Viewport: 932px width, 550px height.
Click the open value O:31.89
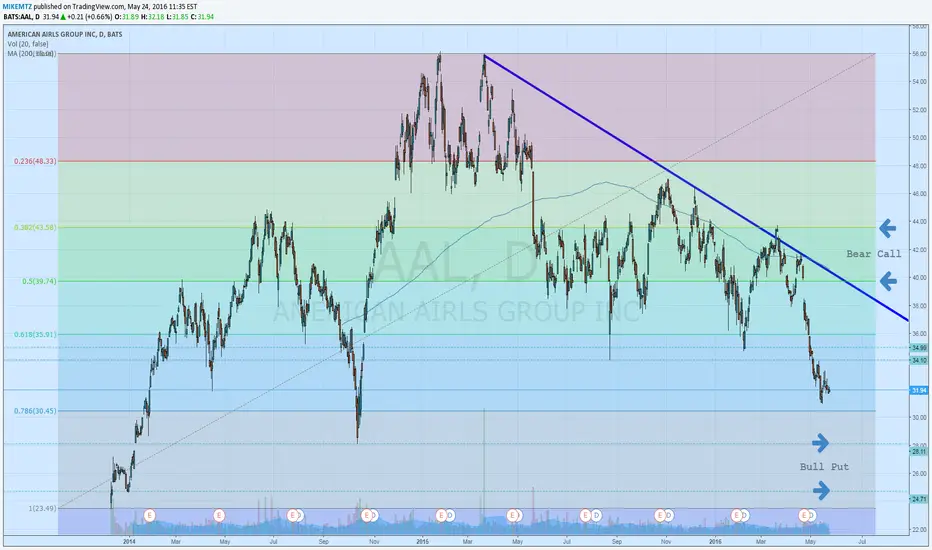point(127,17)
